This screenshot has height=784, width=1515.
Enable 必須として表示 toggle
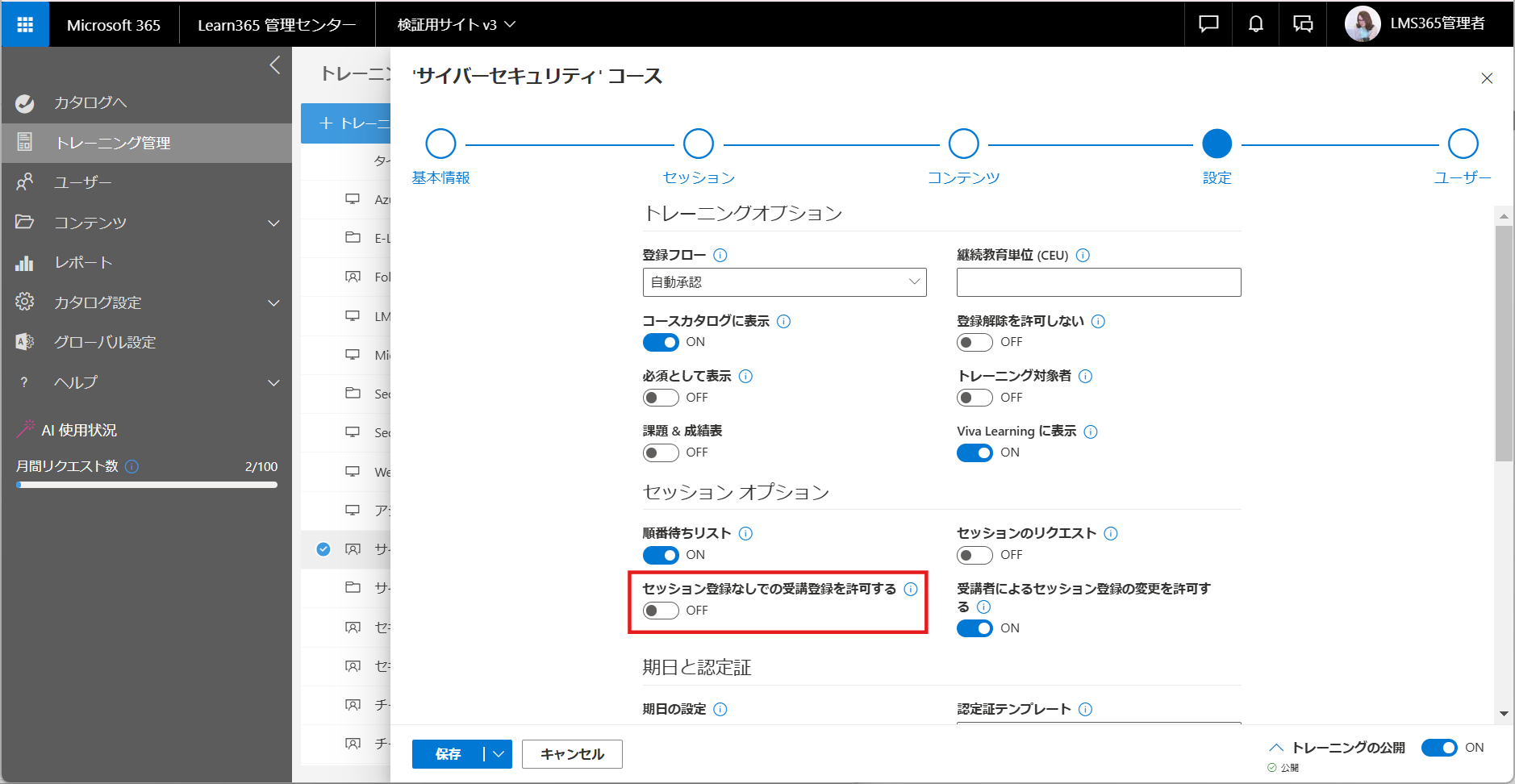coord(661,398)
